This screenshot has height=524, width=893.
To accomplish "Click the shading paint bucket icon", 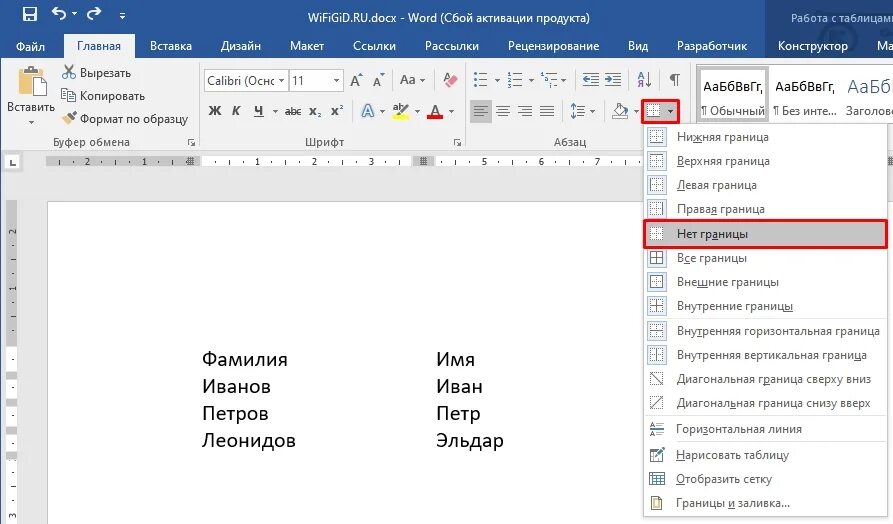I will [x=620, y=111].
